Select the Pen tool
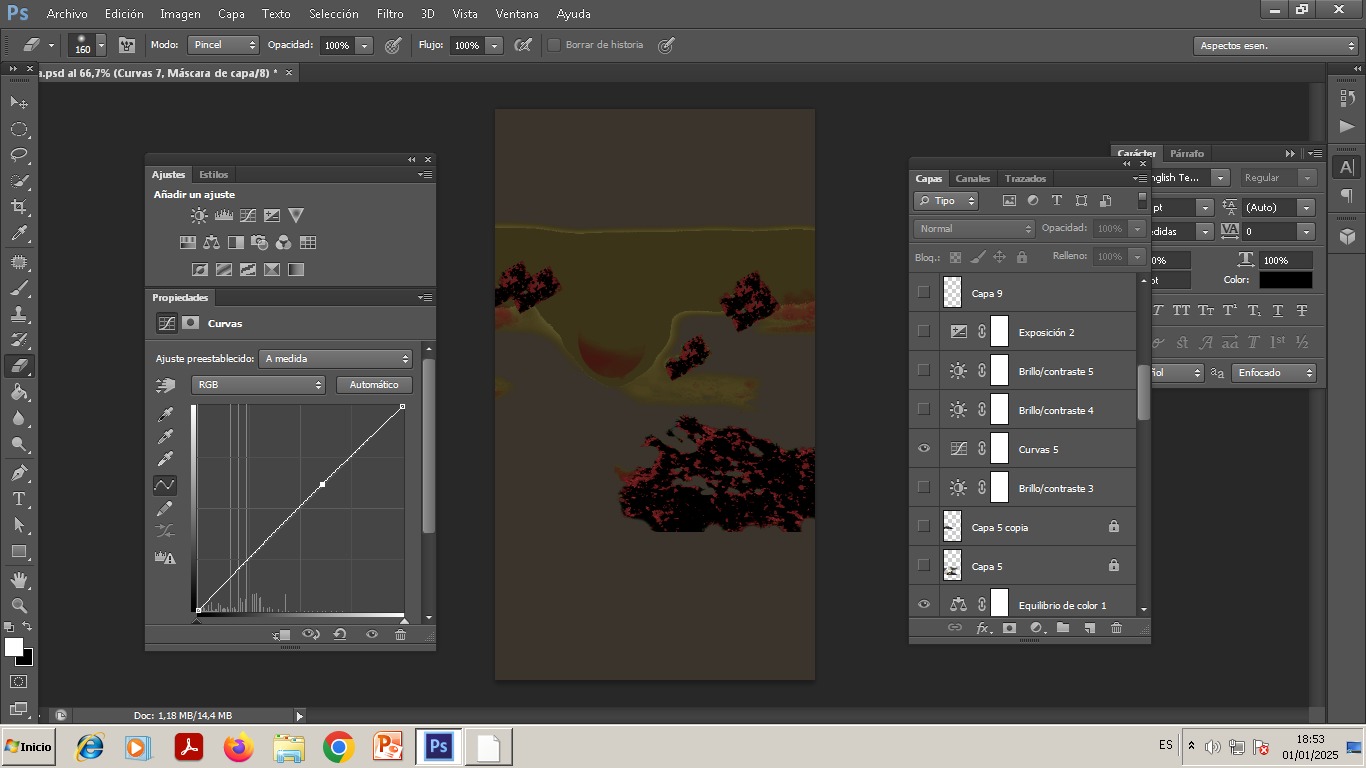 coord(19,472)
